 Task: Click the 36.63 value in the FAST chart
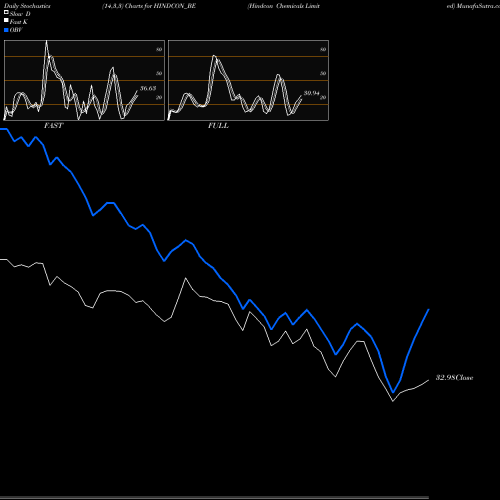point(148,88)
